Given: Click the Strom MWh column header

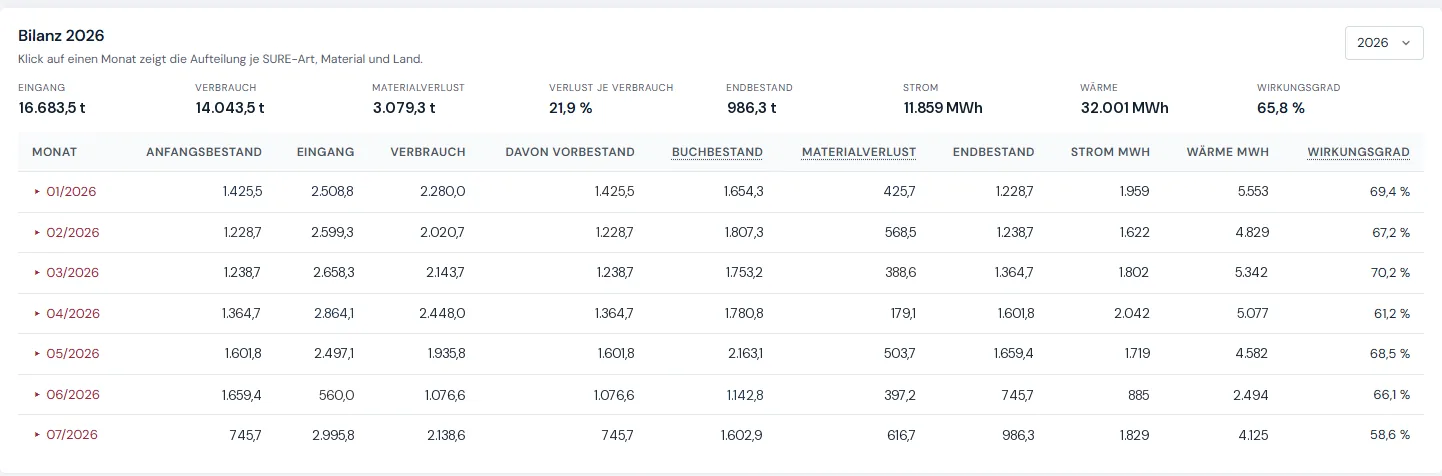Looking at the screenshot, I should pos(1110,152).
